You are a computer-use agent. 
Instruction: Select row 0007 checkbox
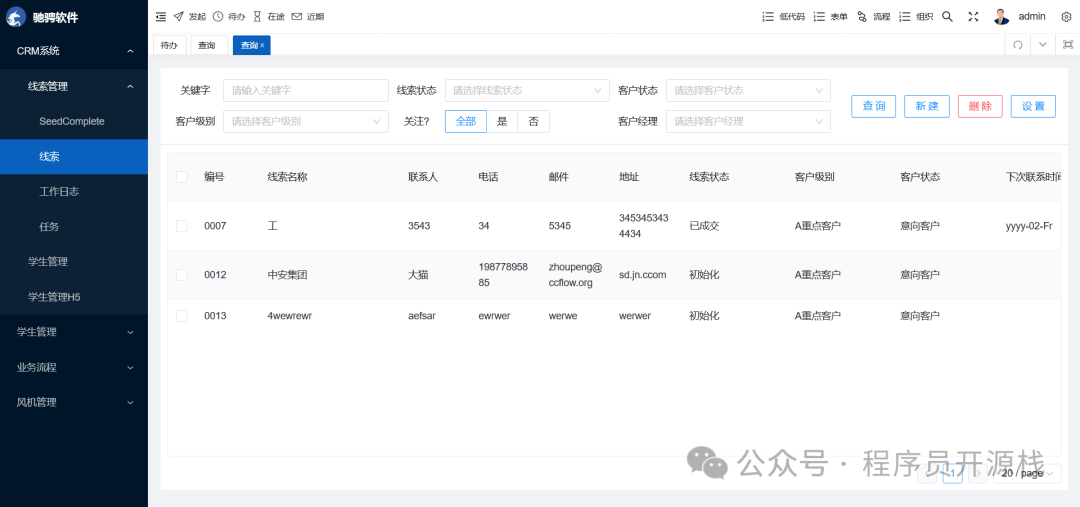[x=182, y=226]
